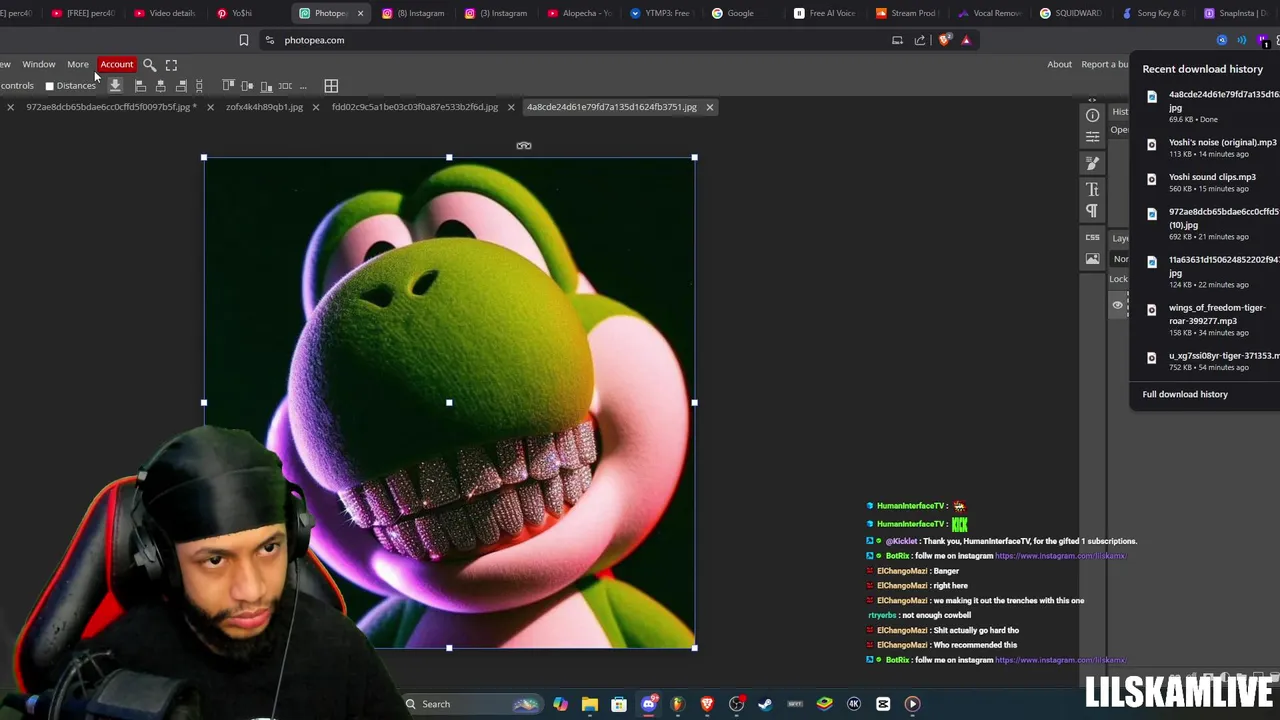Open the Brush panel icon
1280x720 pixels.
(1092, 163)
